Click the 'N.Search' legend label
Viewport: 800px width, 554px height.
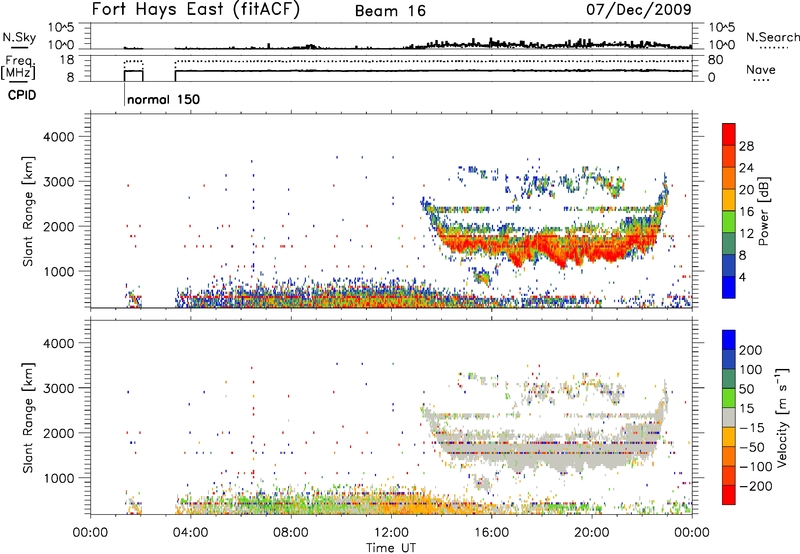click(x=772, y=37)
